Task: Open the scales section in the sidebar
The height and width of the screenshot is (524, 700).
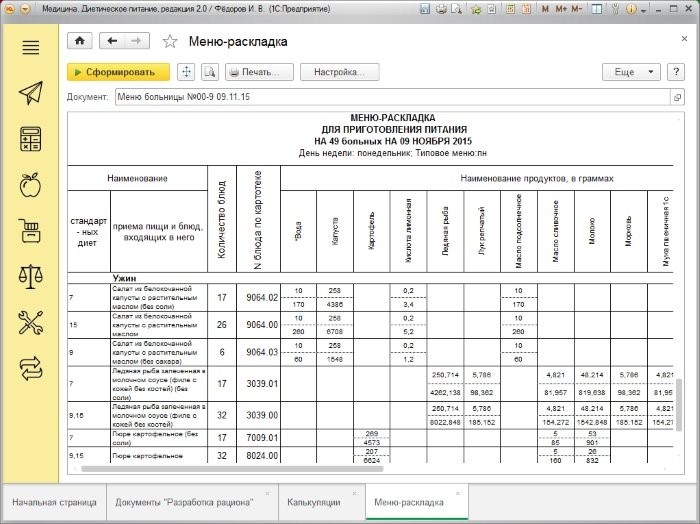Action: tap(30, 276)
